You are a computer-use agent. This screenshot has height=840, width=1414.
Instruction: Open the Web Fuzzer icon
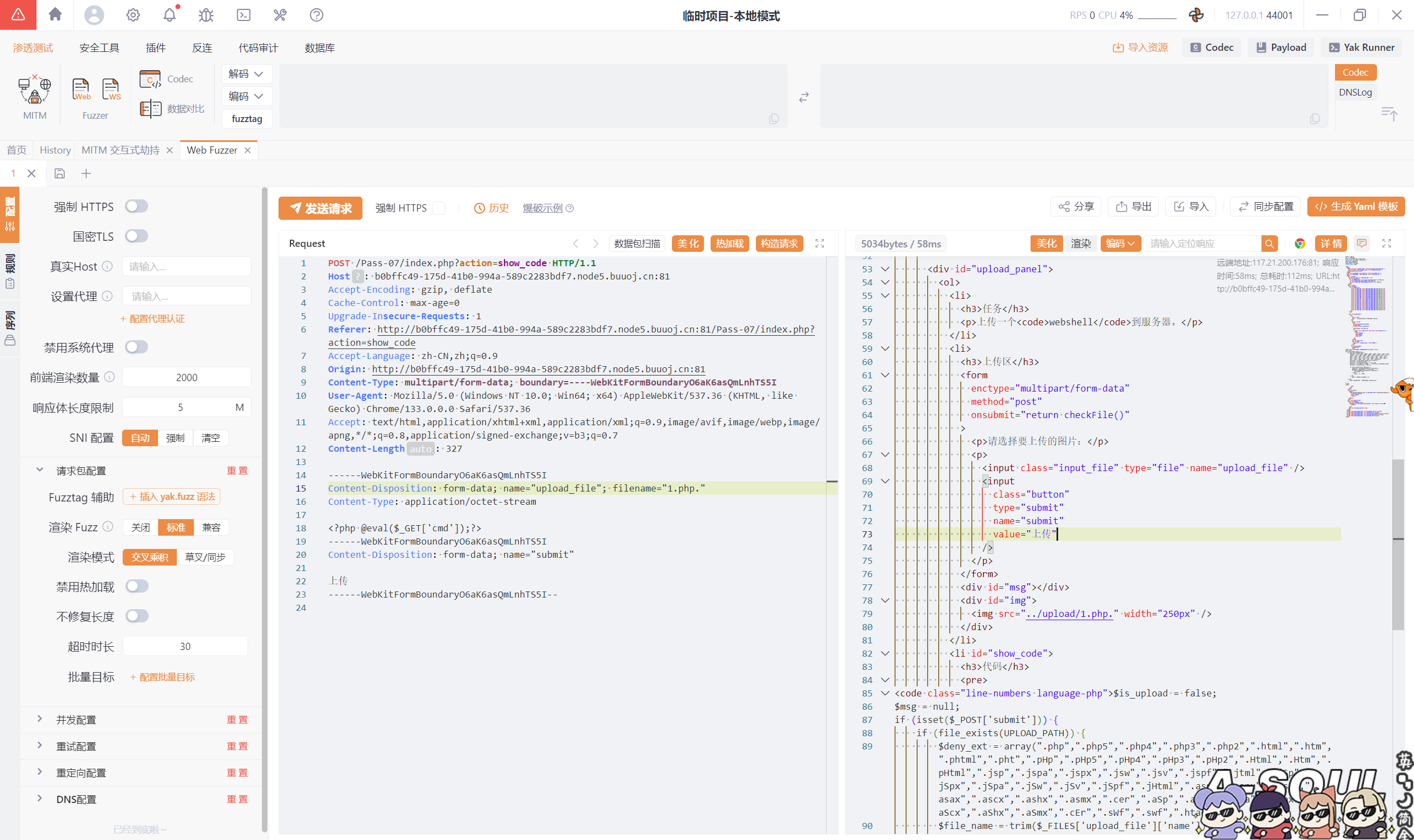(81, 89)
